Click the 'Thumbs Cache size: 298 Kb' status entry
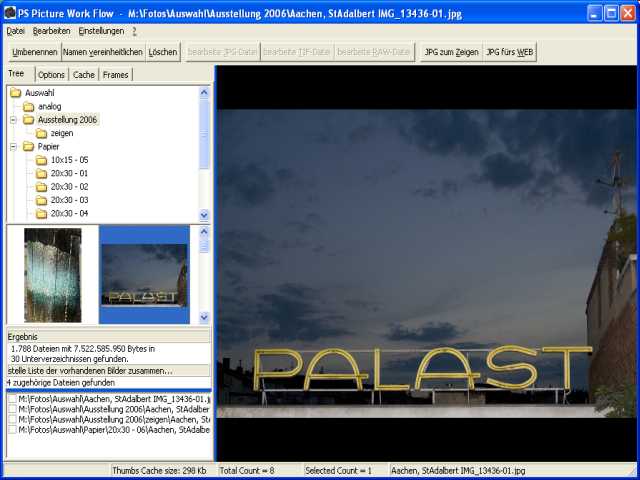 (x=159, y=471)
